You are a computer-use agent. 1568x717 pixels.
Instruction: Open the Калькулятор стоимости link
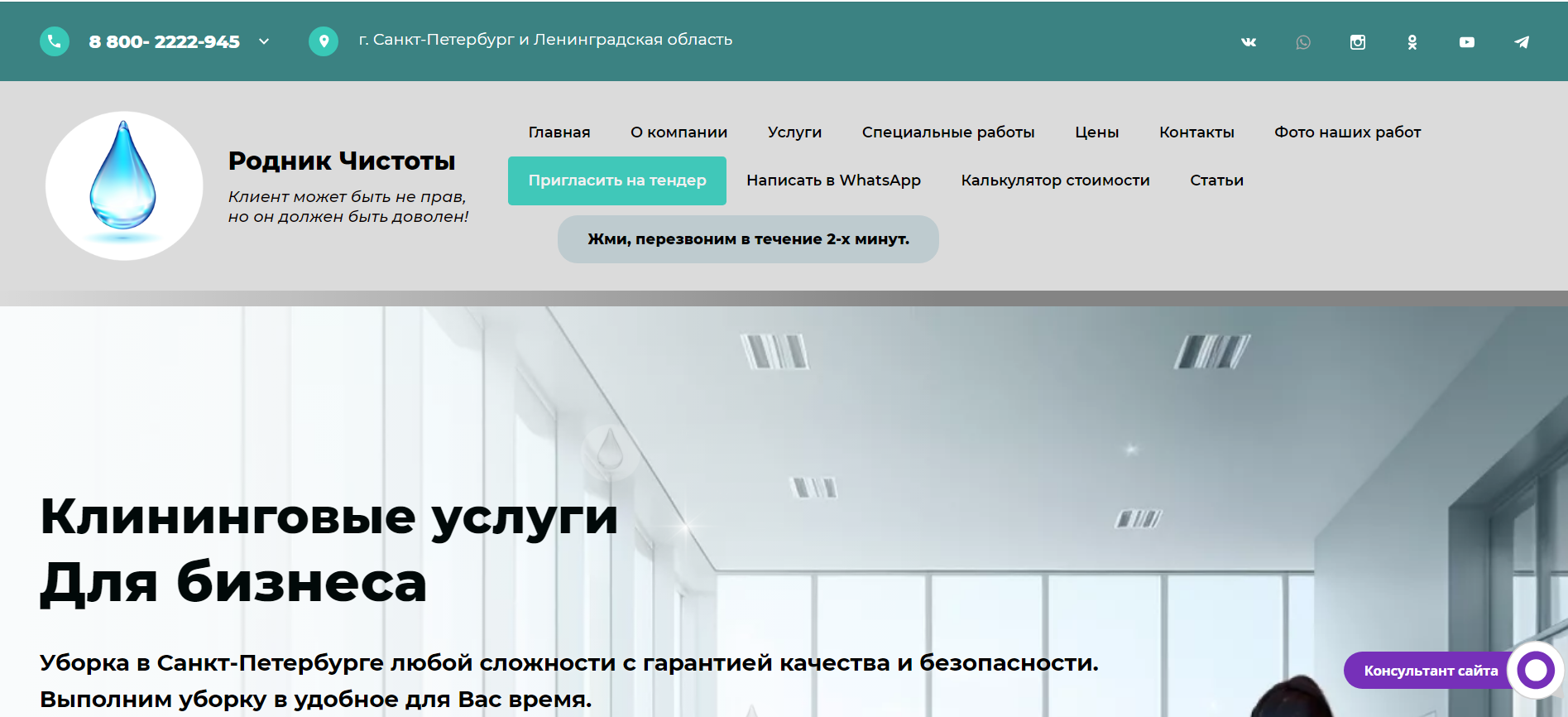[1055, 180]
